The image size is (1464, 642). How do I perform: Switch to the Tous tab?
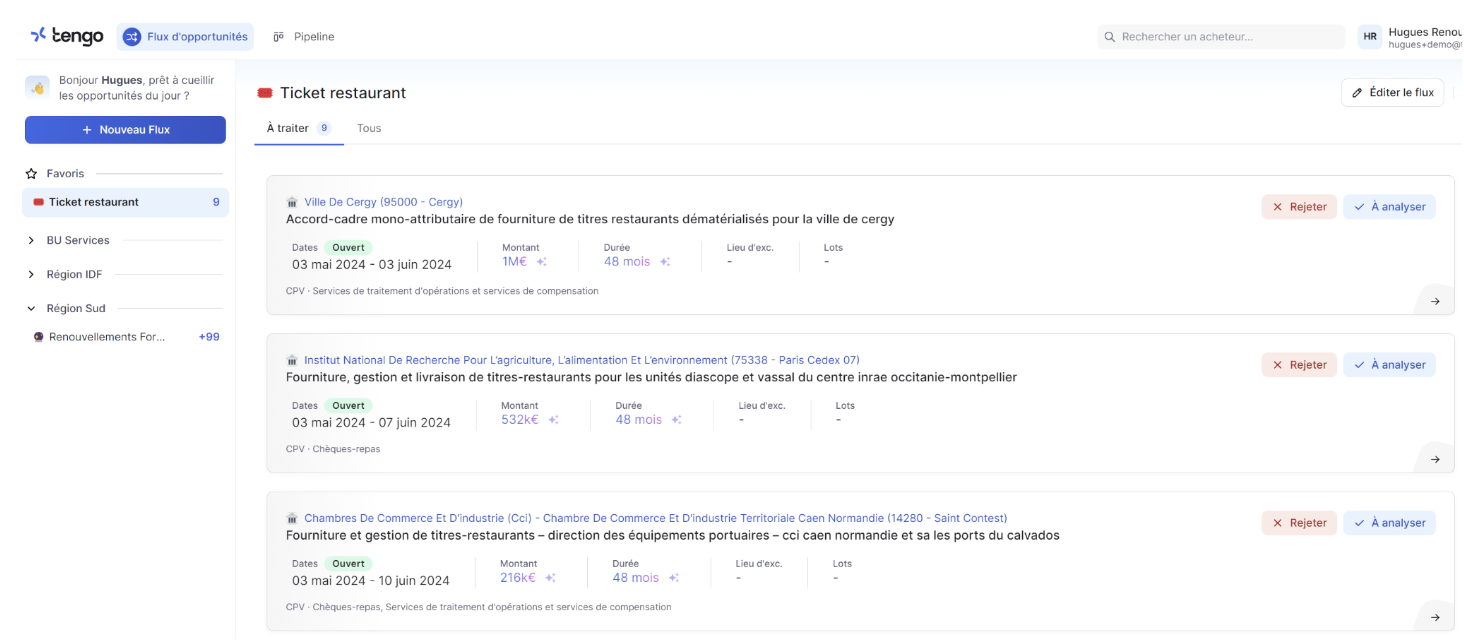pos(369,128)
